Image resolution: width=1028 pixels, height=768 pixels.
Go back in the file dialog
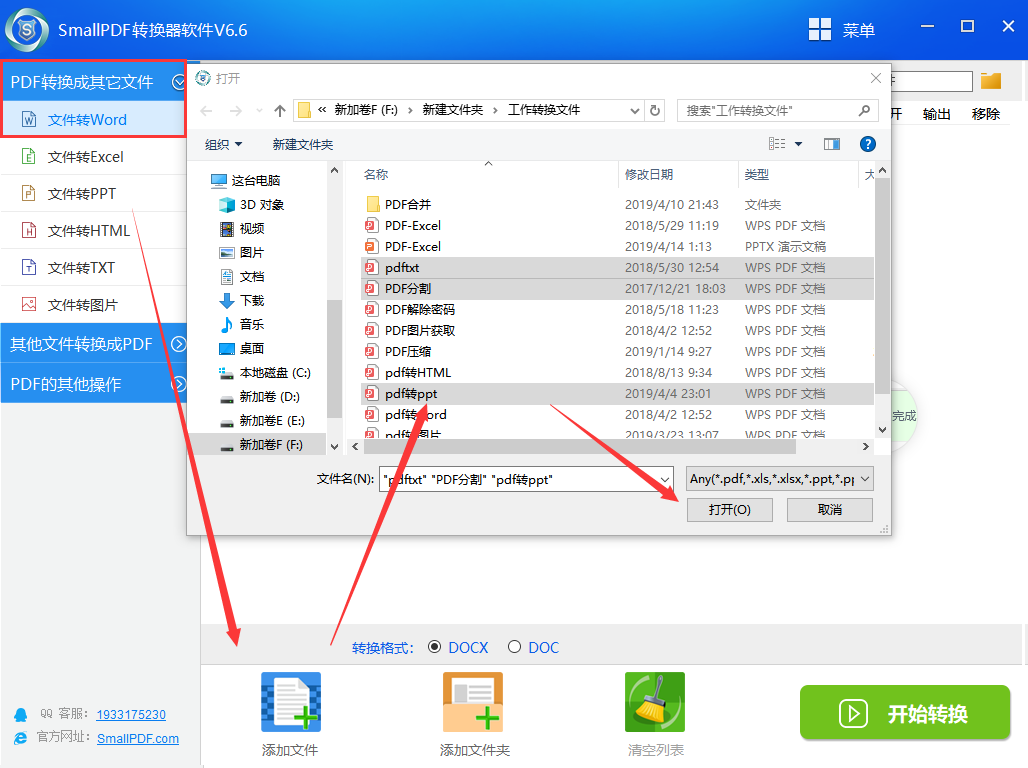[207, 111]
